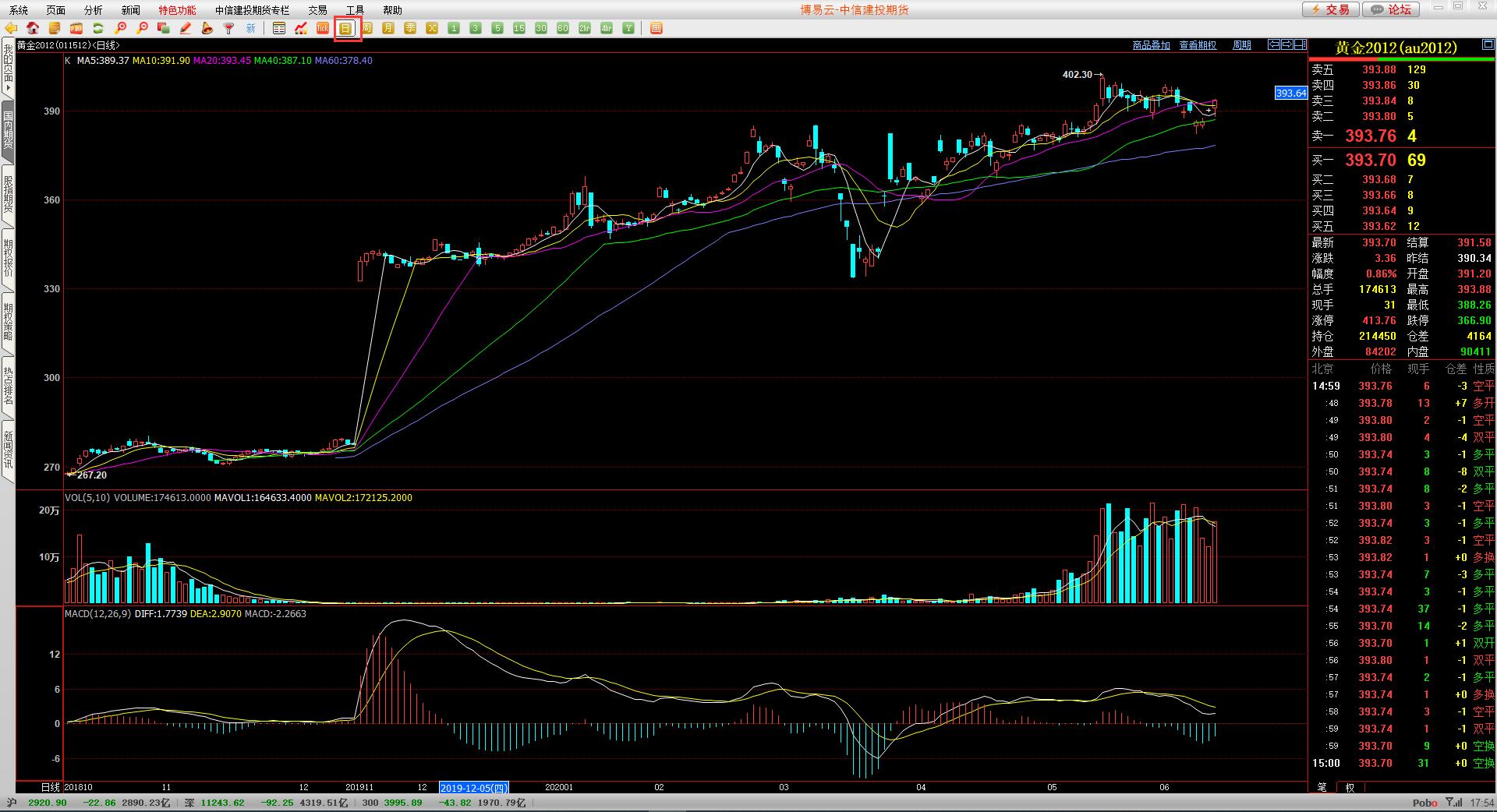Click the 交易 trade button
Screen dimensions: 1497x812
point(1331,9)
